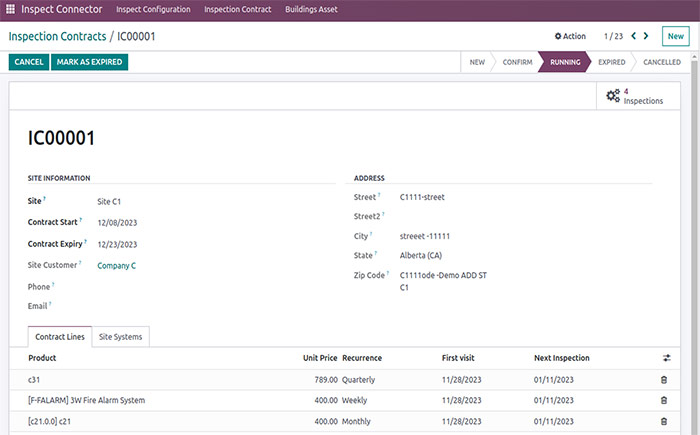Viewport: 700px width, 435px height.
Task: Click the c31 product cell
Action: click(34, 380)
